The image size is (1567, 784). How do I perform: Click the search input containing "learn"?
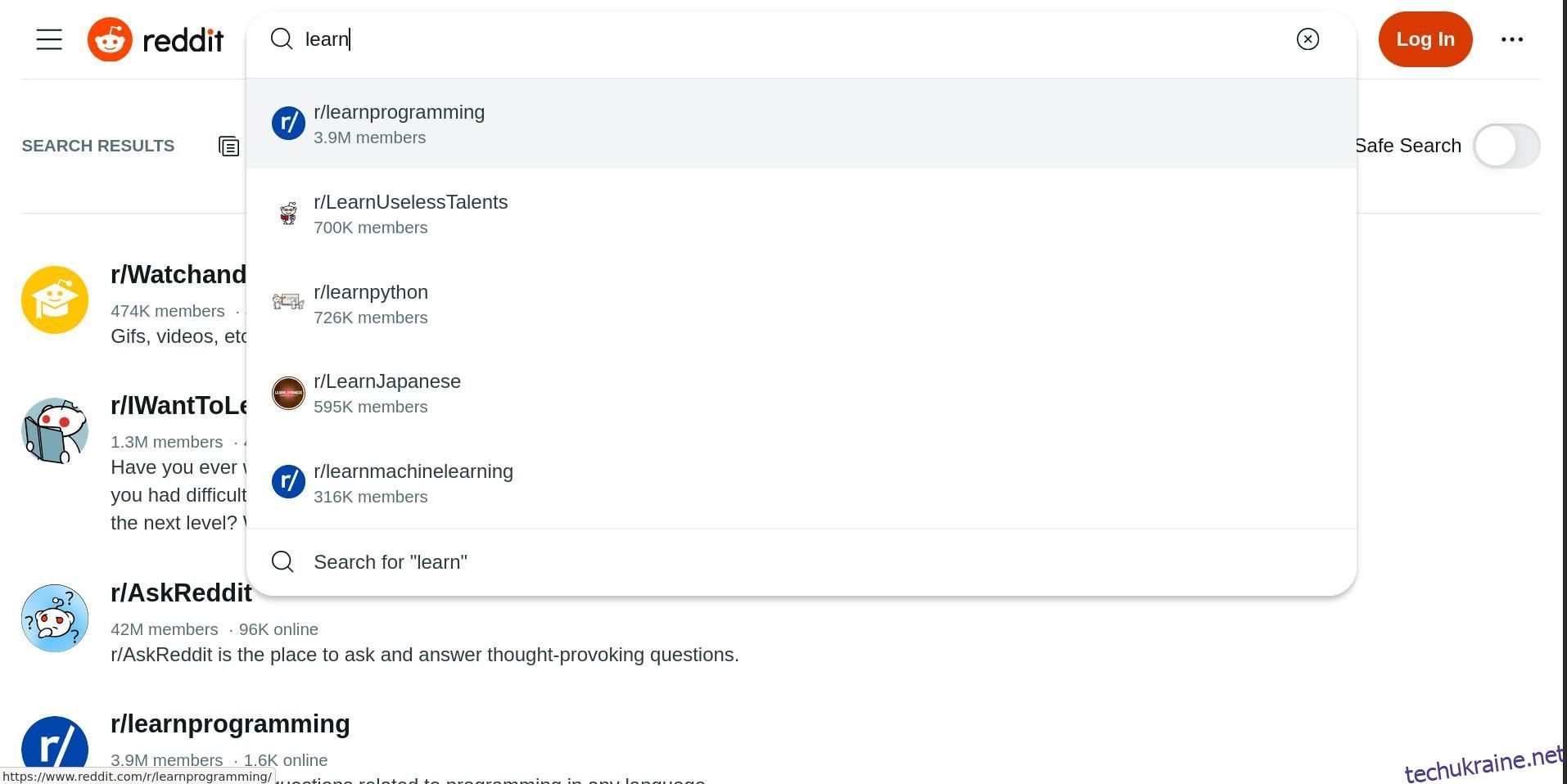pos(794,39)
